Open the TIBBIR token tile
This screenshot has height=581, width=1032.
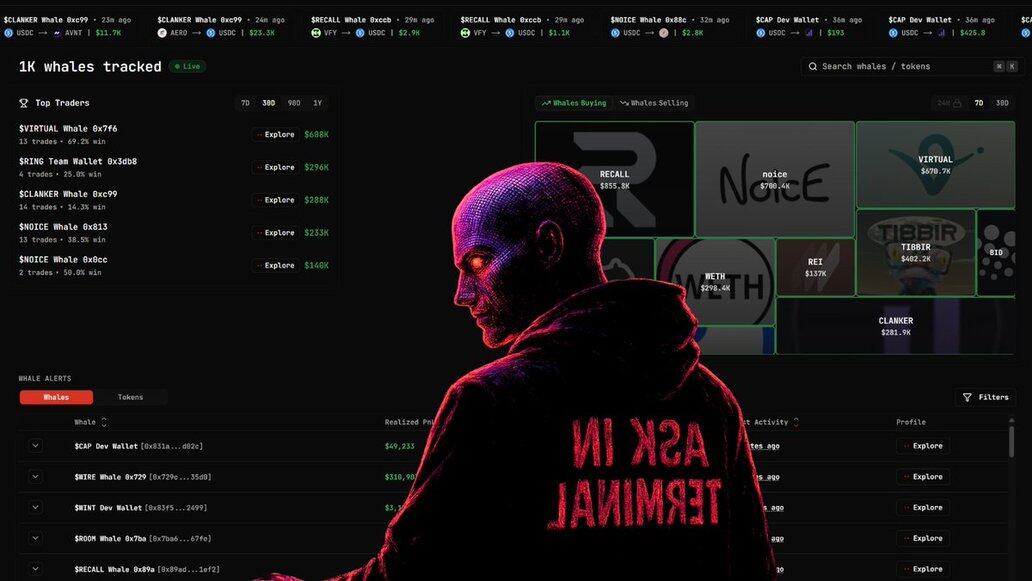point(915,251)
